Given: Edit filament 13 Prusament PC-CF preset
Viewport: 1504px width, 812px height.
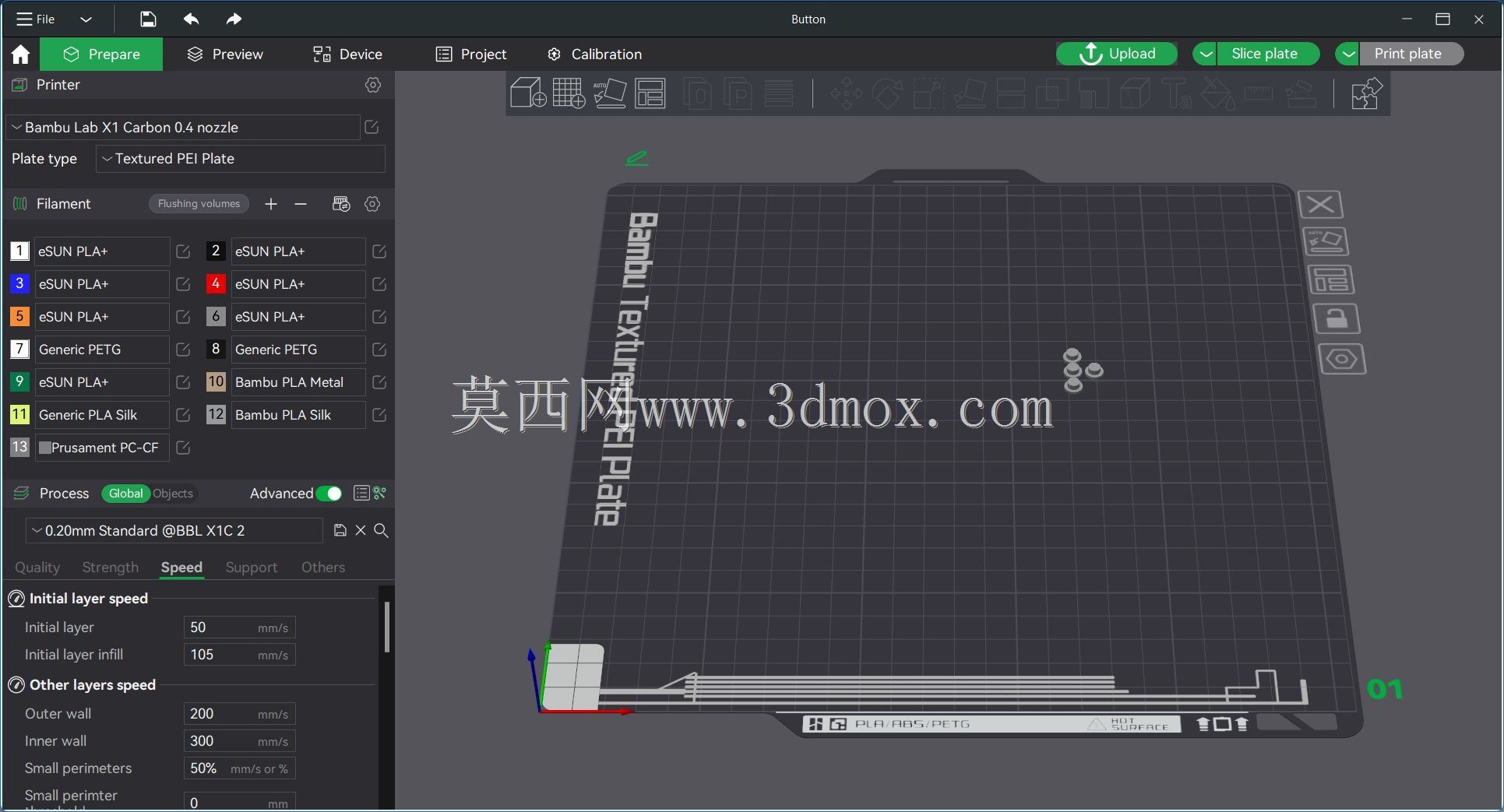Looking at the screenshot, I should [183, 448].
